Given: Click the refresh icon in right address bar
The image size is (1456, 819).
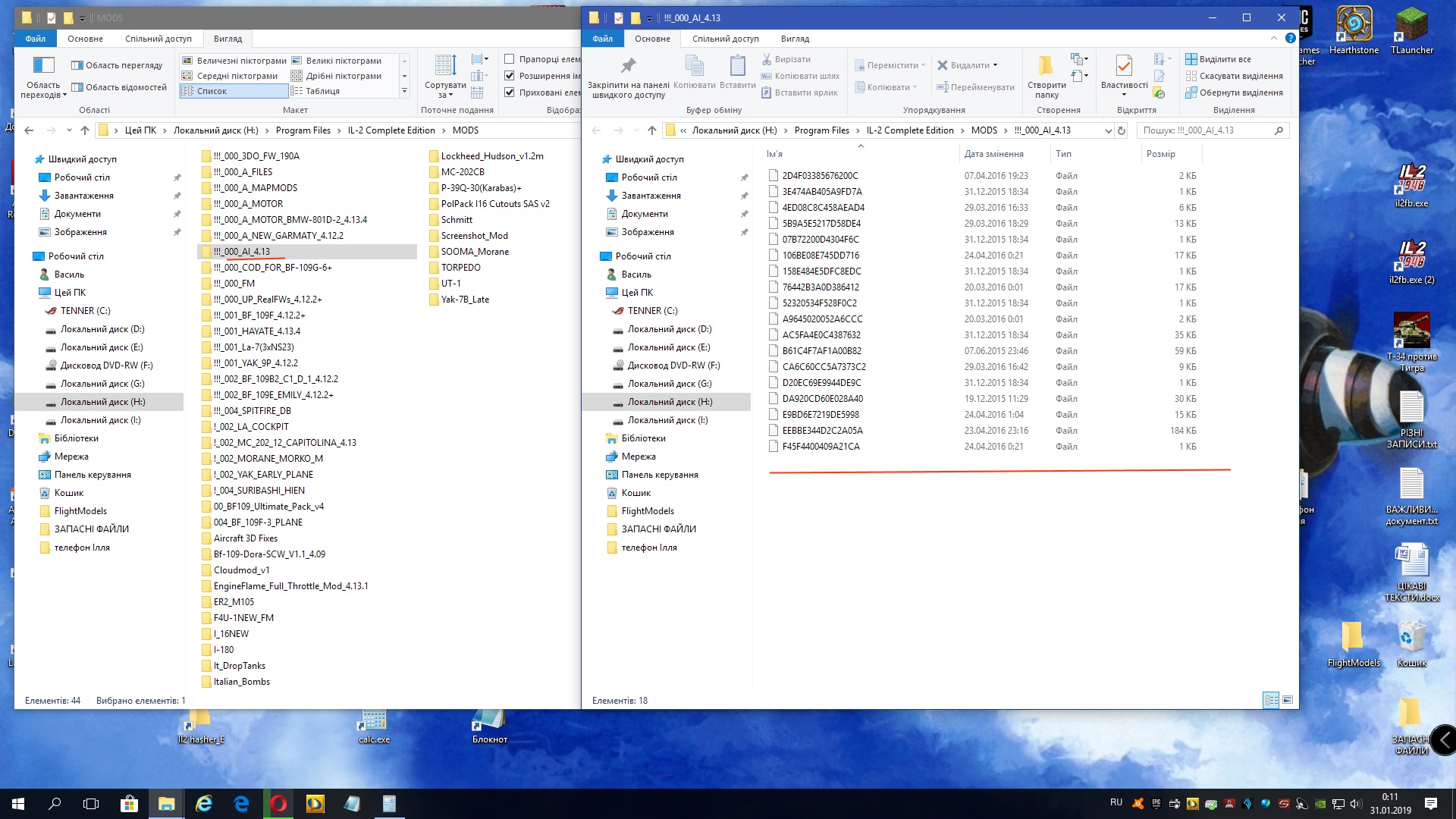Looking at the screenshot, I should (x=1122, y=130).
